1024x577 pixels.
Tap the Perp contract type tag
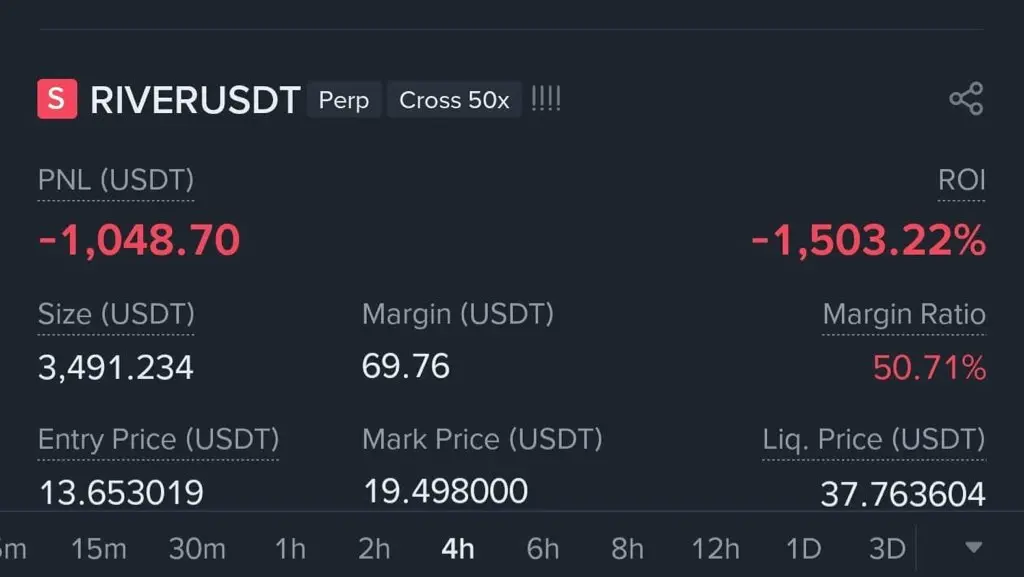[344, 100]
